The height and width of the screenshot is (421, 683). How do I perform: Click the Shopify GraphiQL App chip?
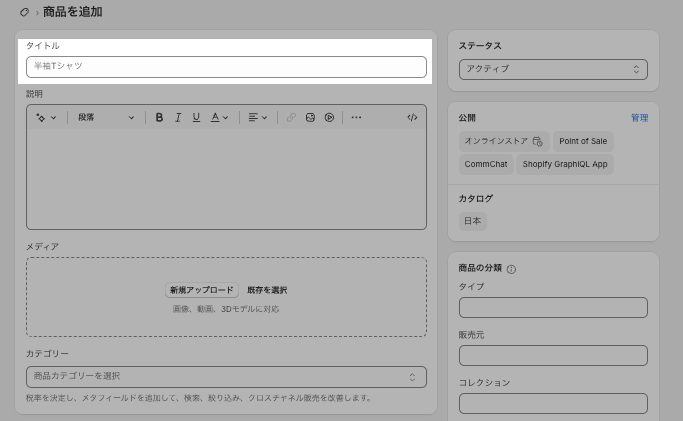click(565, 164)
